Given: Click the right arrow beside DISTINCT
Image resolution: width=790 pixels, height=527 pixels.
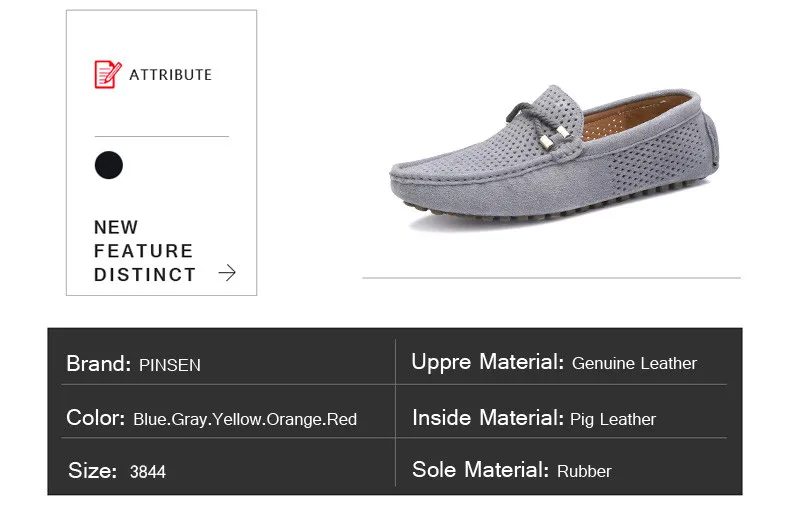Looking at the screenshot, I should (x=227, y=273).
